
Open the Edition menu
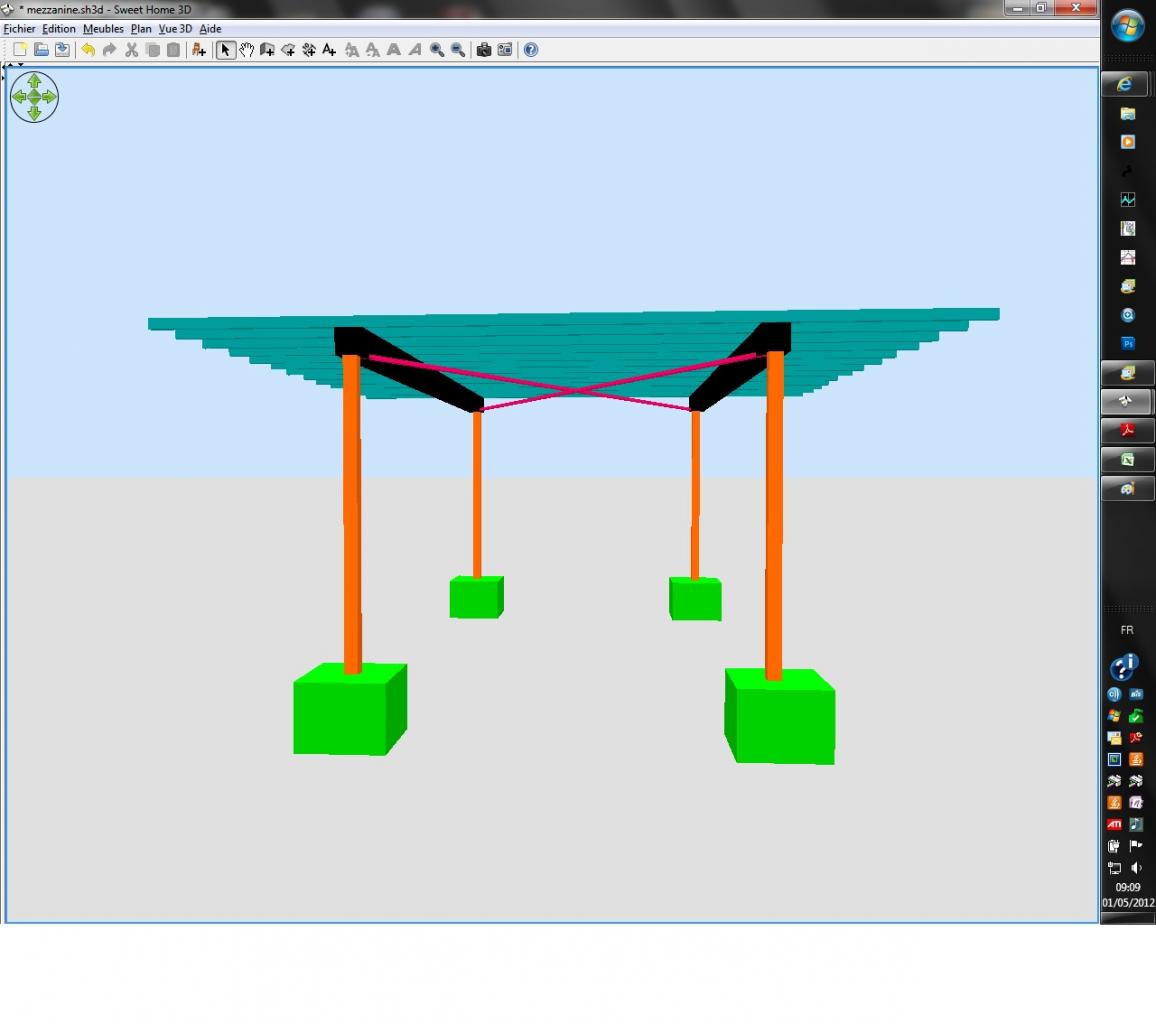58,29
